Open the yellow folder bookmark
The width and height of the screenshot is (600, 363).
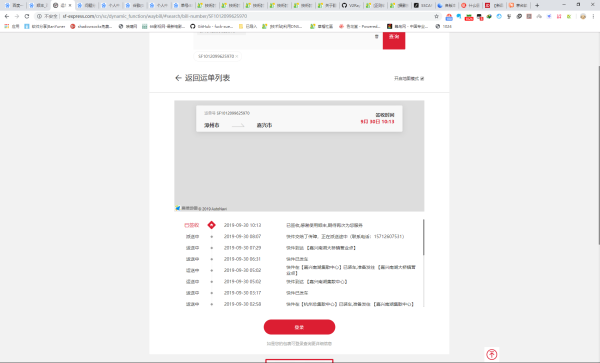click(x=248, y=26)
